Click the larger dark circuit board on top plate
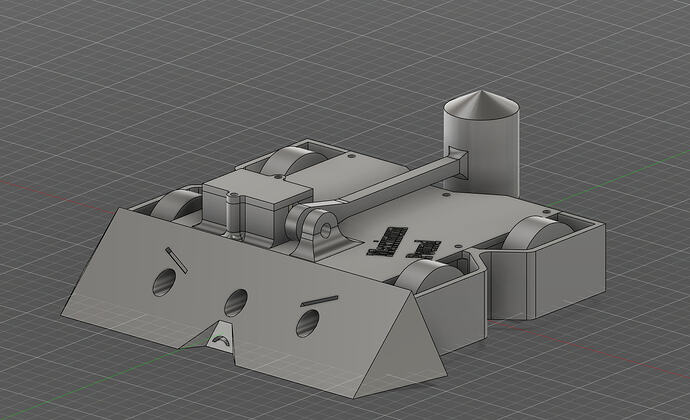The width and height of the screenshot is (690, 420). point(388,240)
